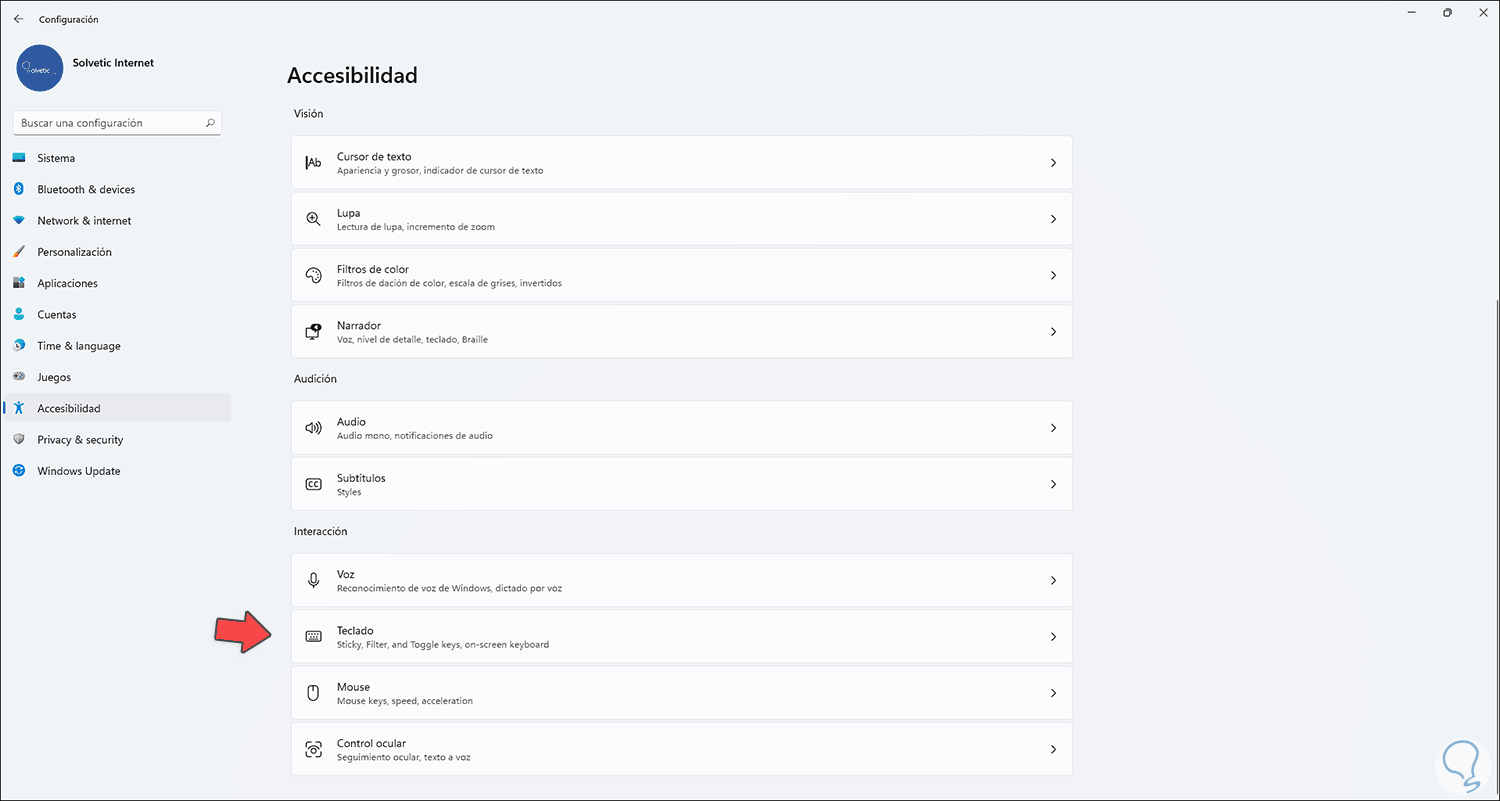Open Sistema in the sidebar
This screenshot has width=1500, height=801.
(56, 158)
